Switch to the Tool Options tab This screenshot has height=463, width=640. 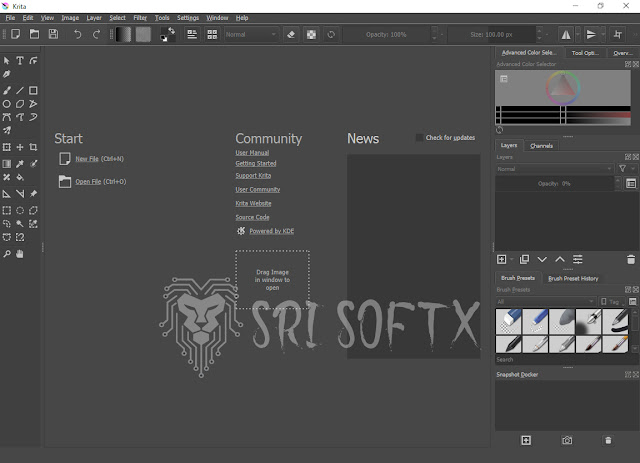(585, 53)
